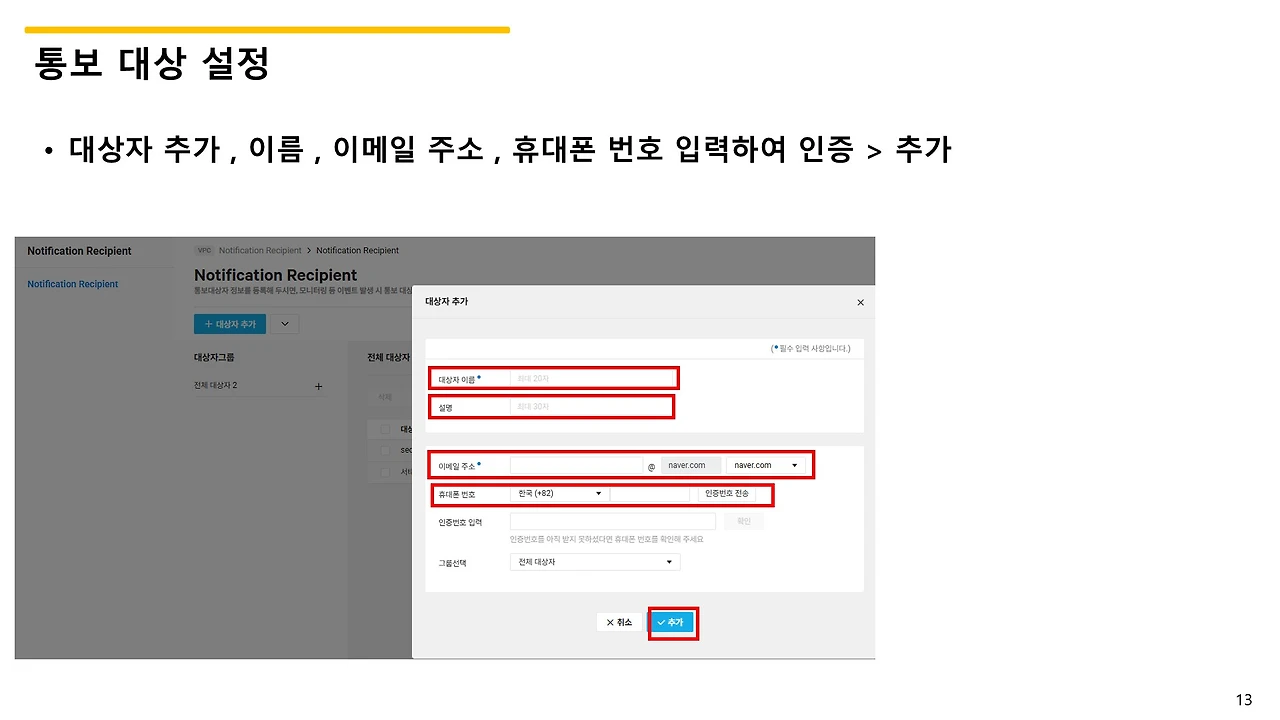The image size is (1280, 720).
Task: Click the grey naver.com domain text field
Action: tap(690, 465)
